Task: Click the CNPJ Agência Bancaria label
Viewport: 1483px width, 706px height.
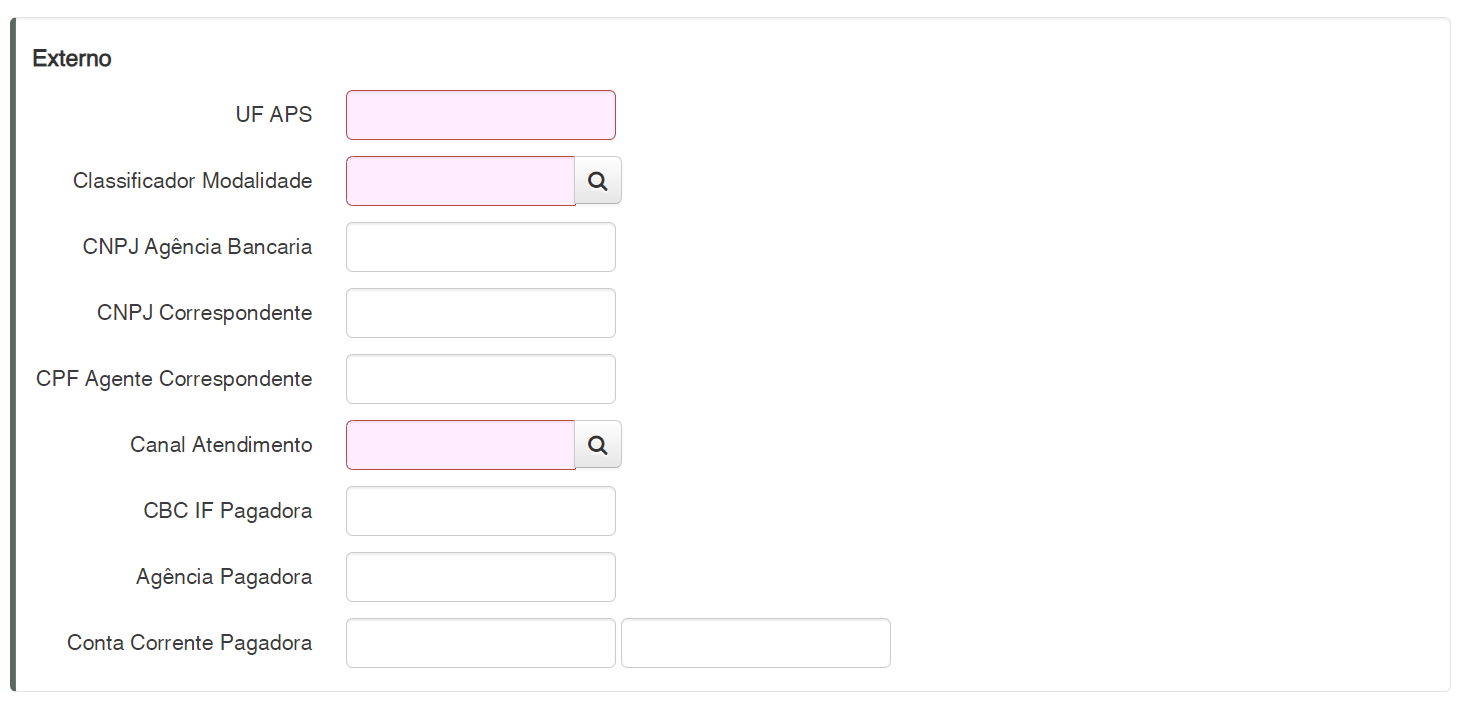Action: [197, 247]
